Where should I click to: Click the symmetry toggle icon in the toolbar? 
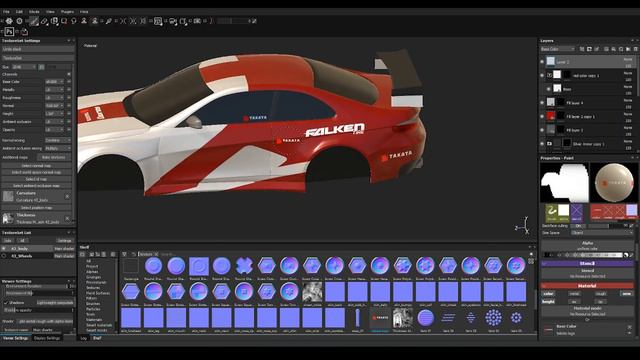pos(124,21)
